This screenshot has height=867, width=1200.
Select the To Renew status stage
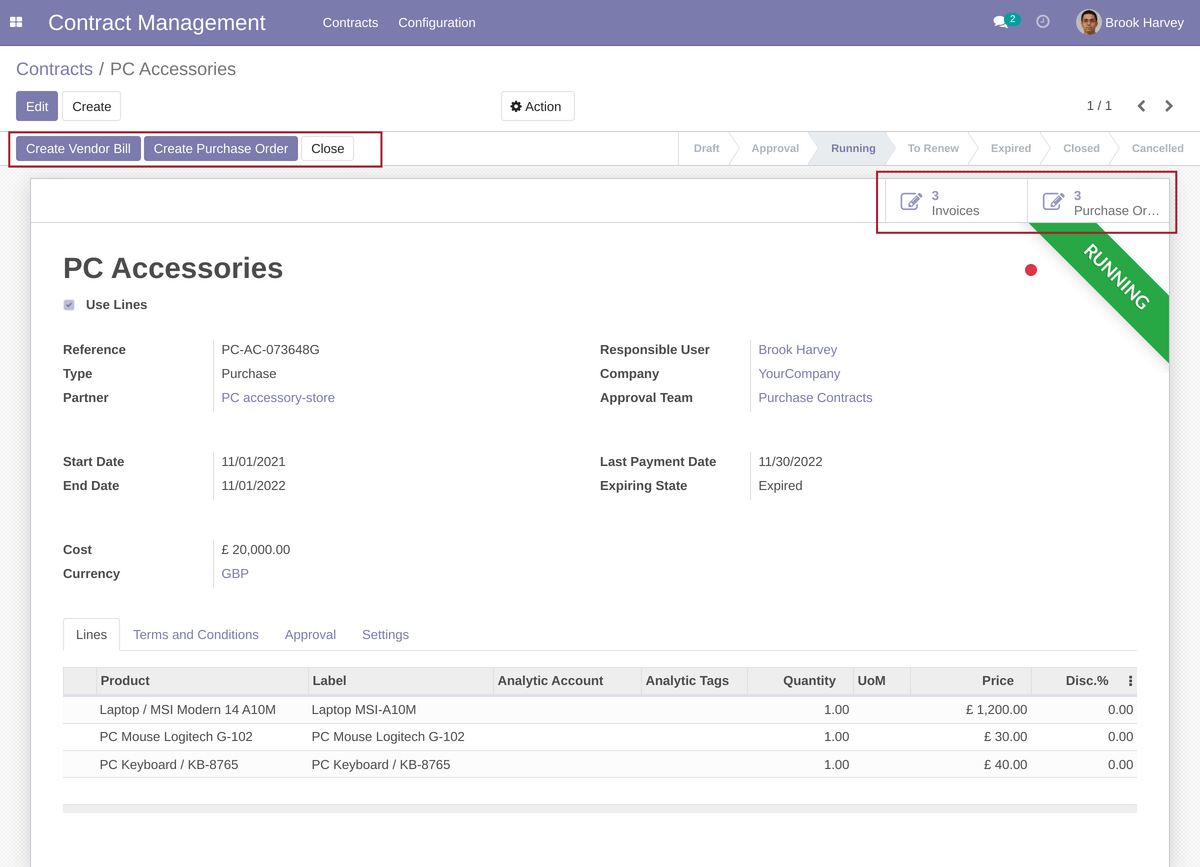[933, 148]
